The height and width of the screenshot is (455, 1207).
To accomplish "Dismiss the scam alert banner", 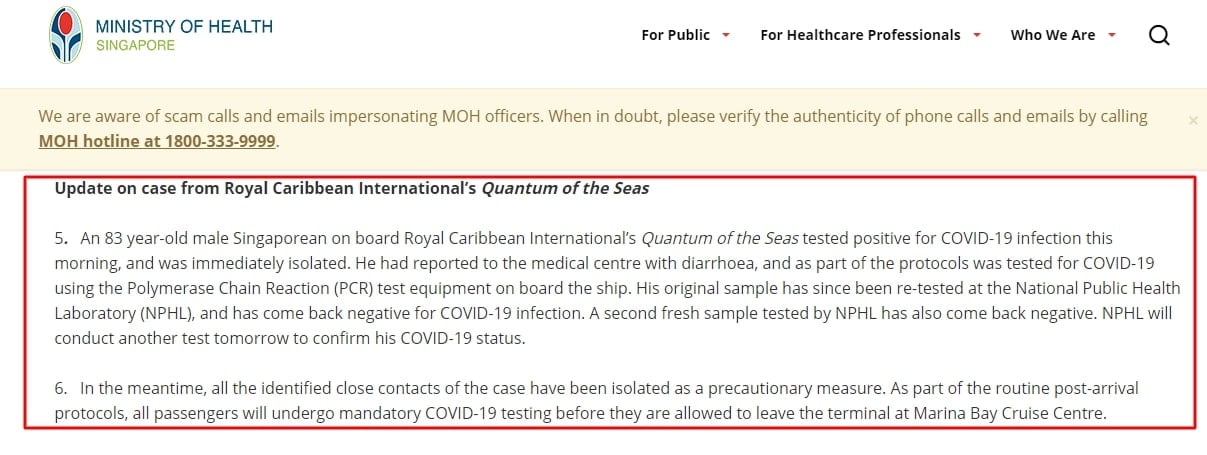I will 1193,120.
